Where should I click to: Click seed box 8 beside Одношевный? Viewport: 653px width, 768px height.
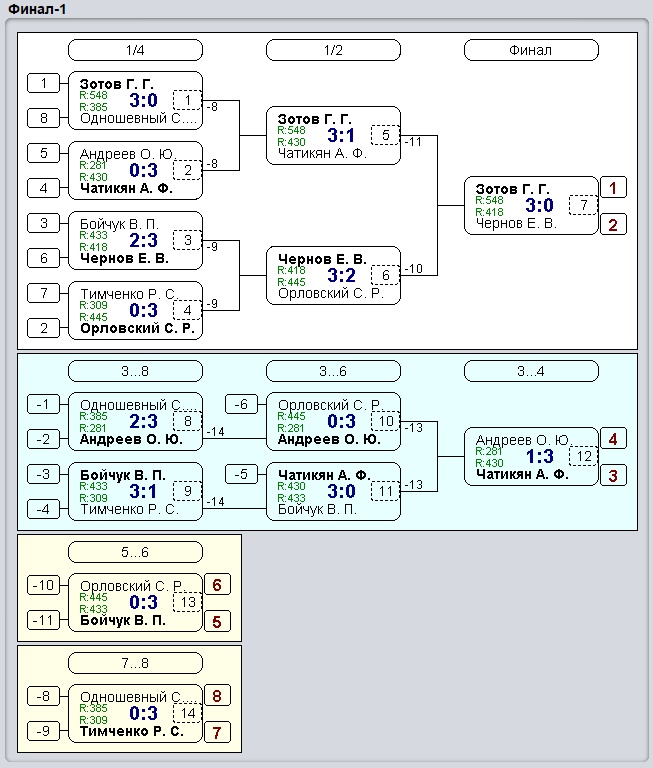(44, 118)
